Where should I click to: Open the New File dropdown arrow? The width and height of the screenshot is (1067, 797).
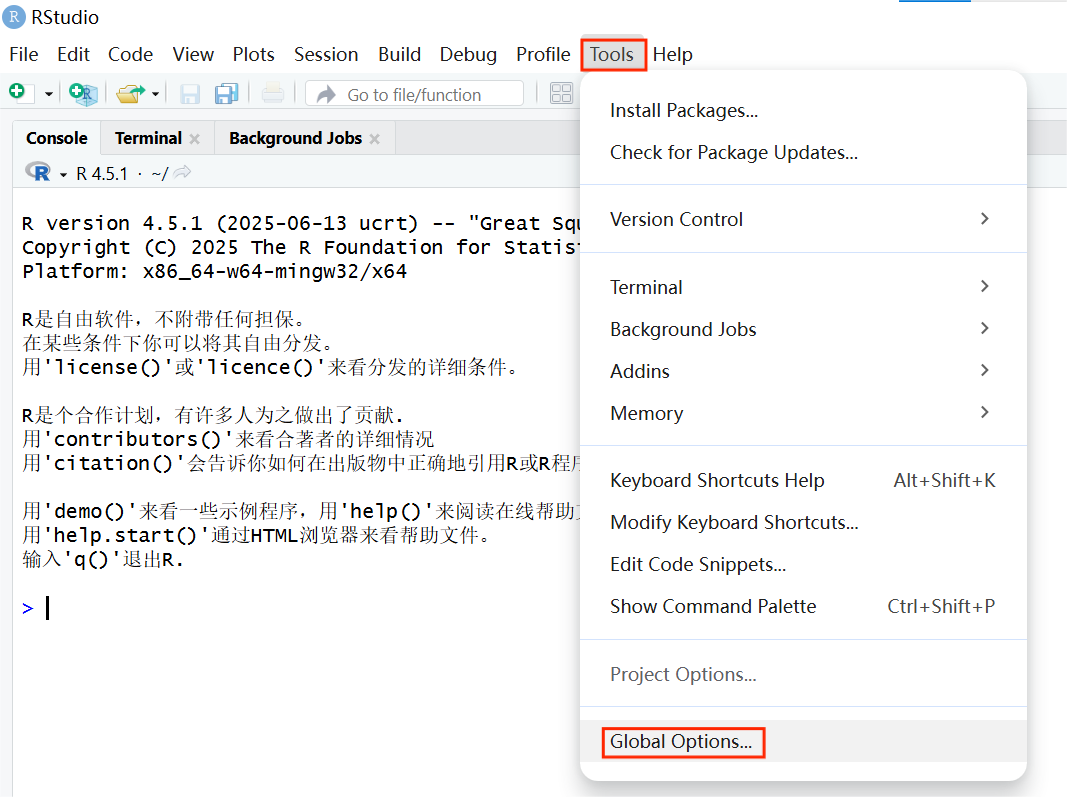point(48,94)
